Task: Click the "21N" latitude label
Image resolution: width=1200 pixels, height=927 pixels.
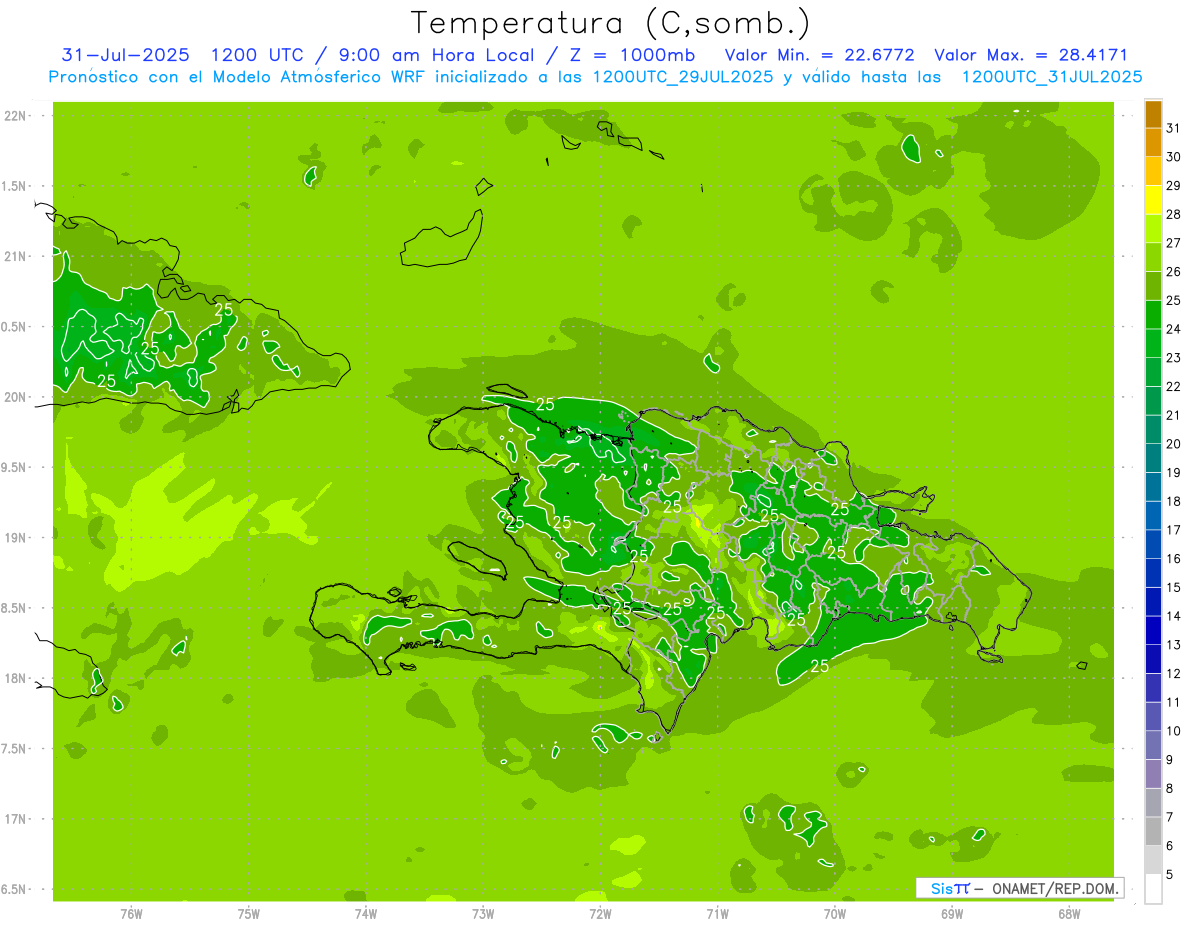Action: 15,257
